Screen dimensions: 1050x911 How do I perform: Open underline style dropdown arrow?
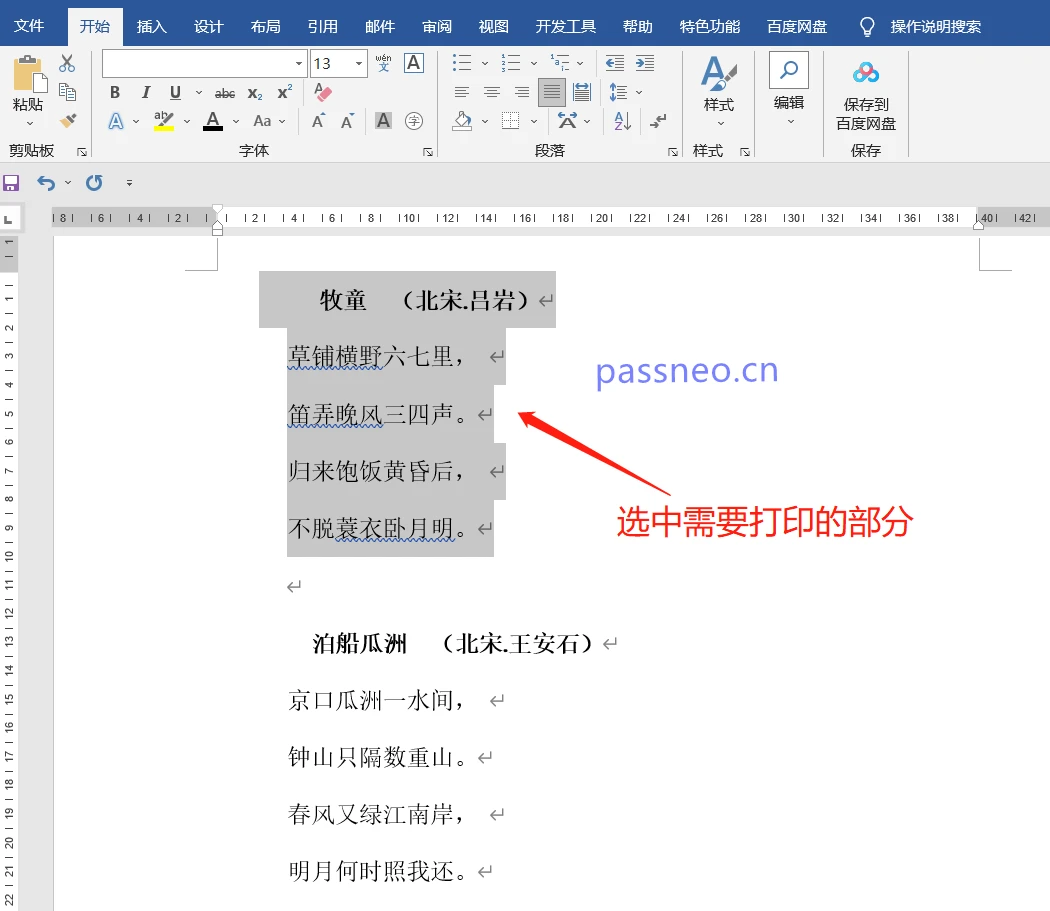click(199, 92)
